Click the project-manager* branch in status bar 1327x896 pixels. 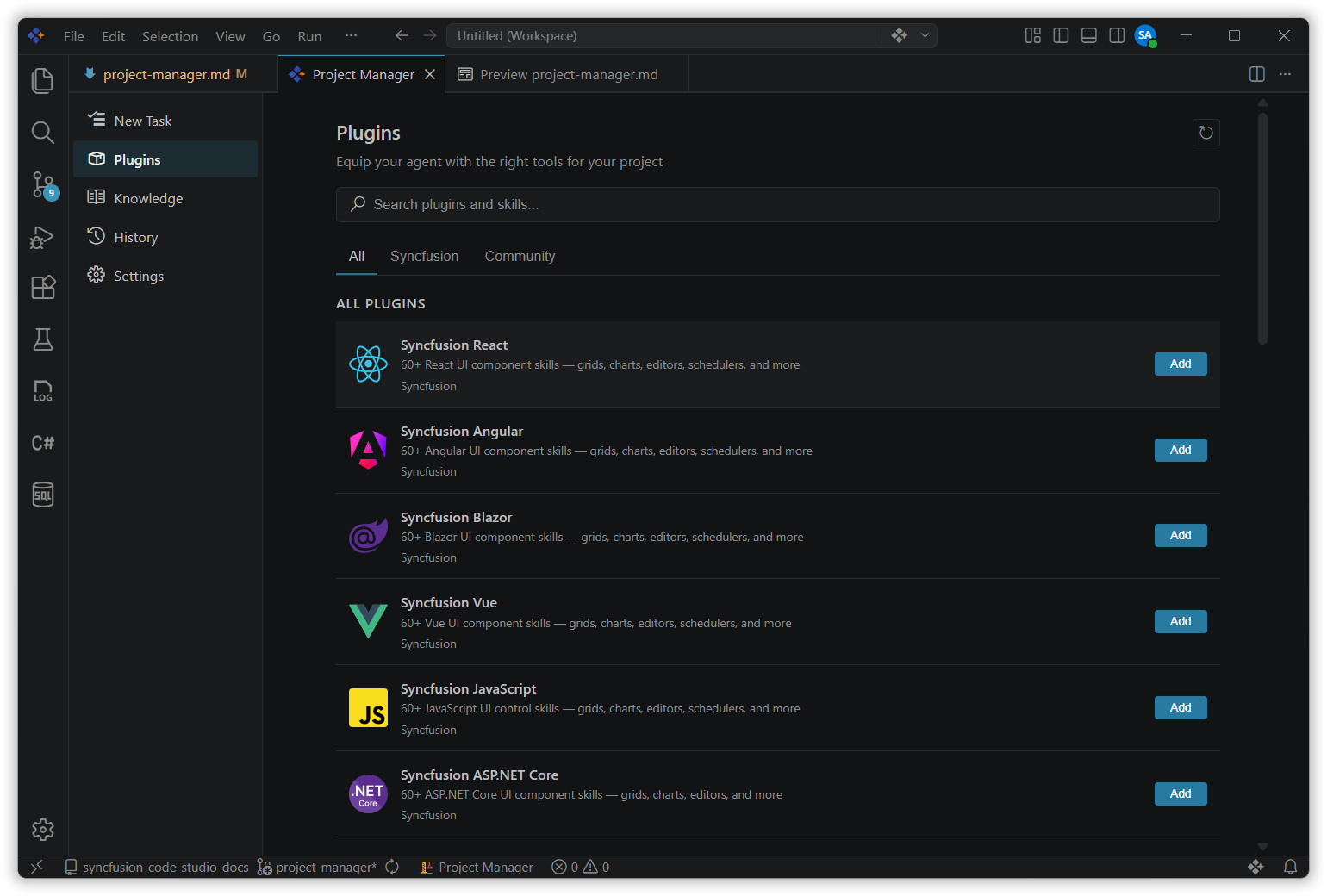(317, 867)
